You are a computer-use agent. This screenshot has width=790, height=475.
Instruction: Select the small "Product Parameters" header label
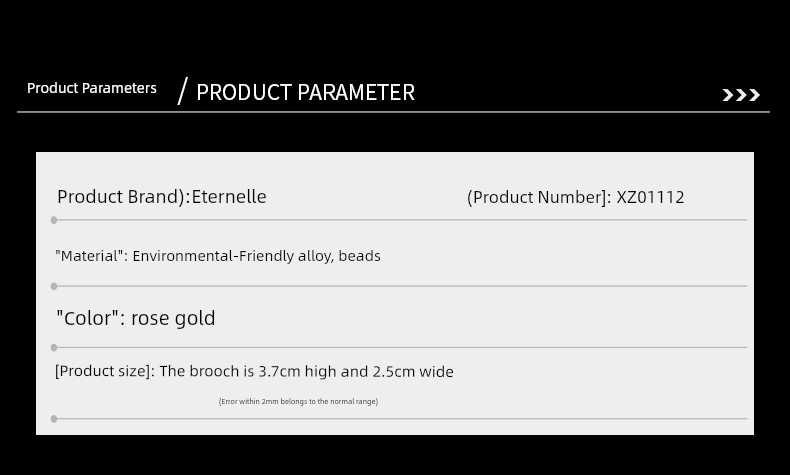[x=92, y=88]
